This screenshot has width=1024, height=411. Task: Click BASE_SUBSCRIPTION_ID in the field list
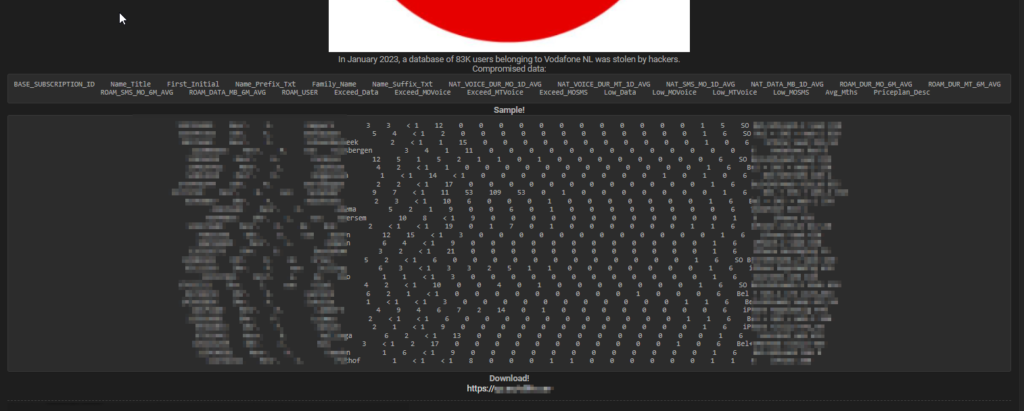pyautogui.click(x=54, y=84)
